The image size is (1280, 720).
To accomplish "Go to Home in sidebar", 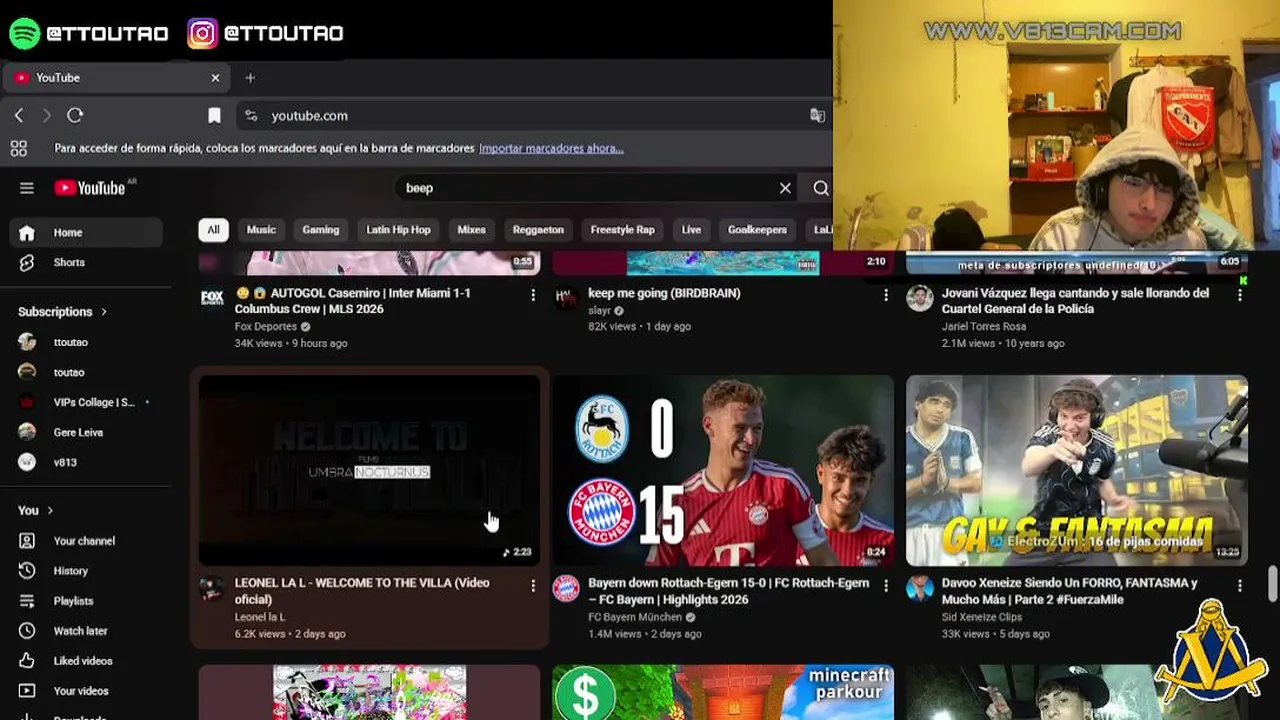I will (x=86, y=233).
